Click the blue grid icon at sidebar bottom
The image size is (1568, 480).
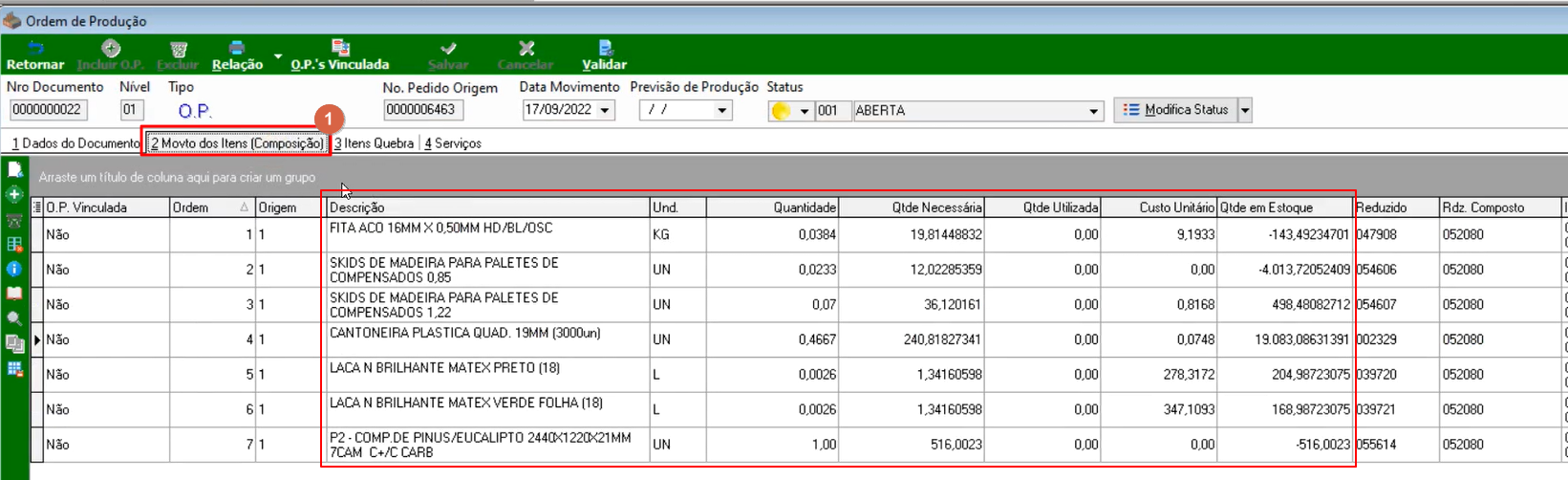14,369
